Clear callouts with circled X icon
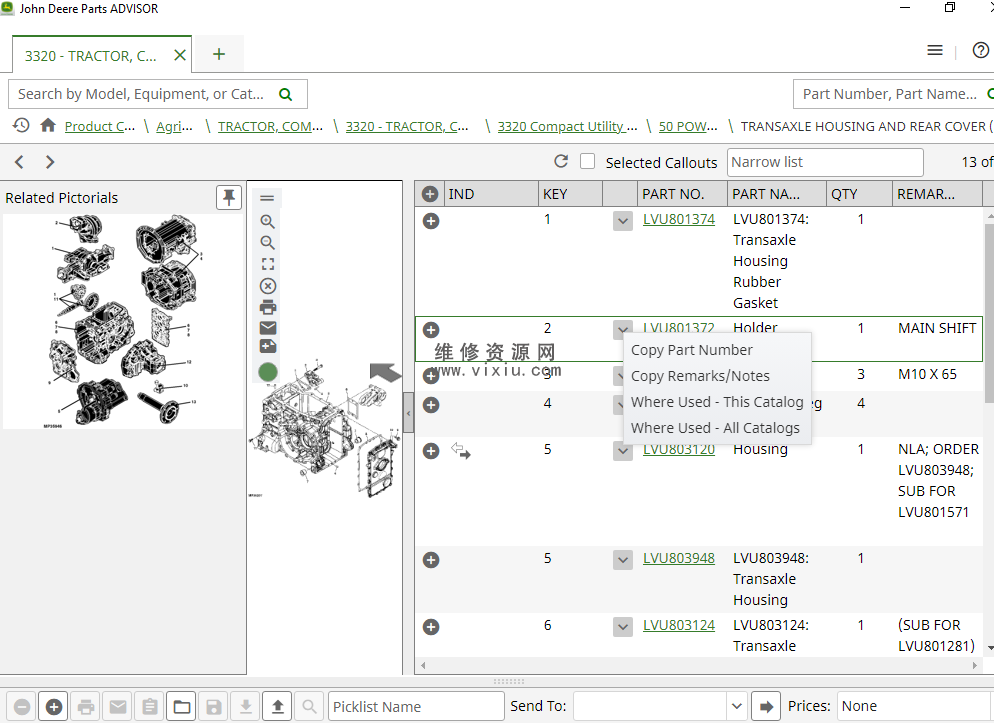Screen dimensions: 994x723 pos(268,286)
